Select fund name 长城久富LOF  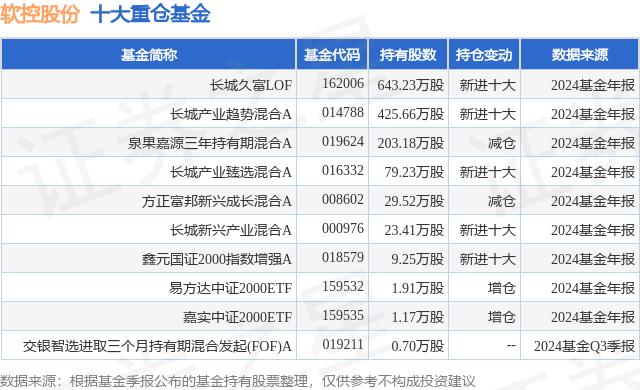pos(251,85)
